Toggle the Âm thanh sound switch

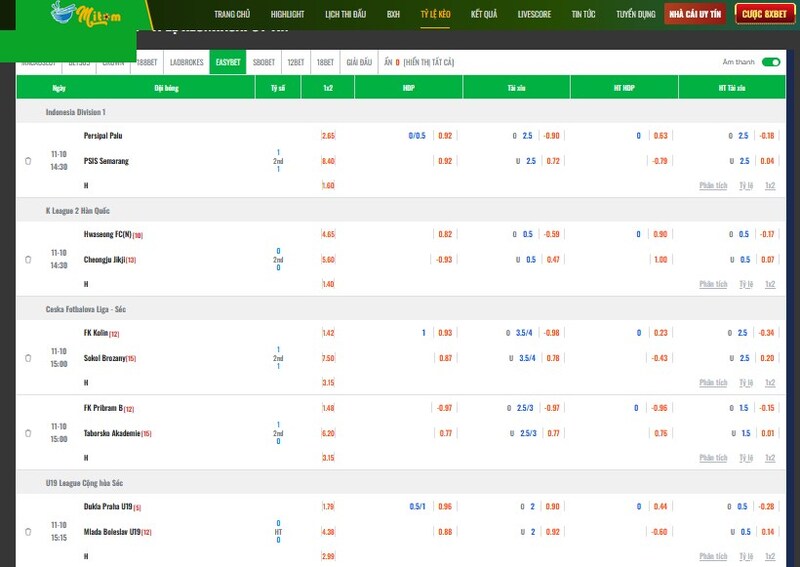(x=770, y=62)
